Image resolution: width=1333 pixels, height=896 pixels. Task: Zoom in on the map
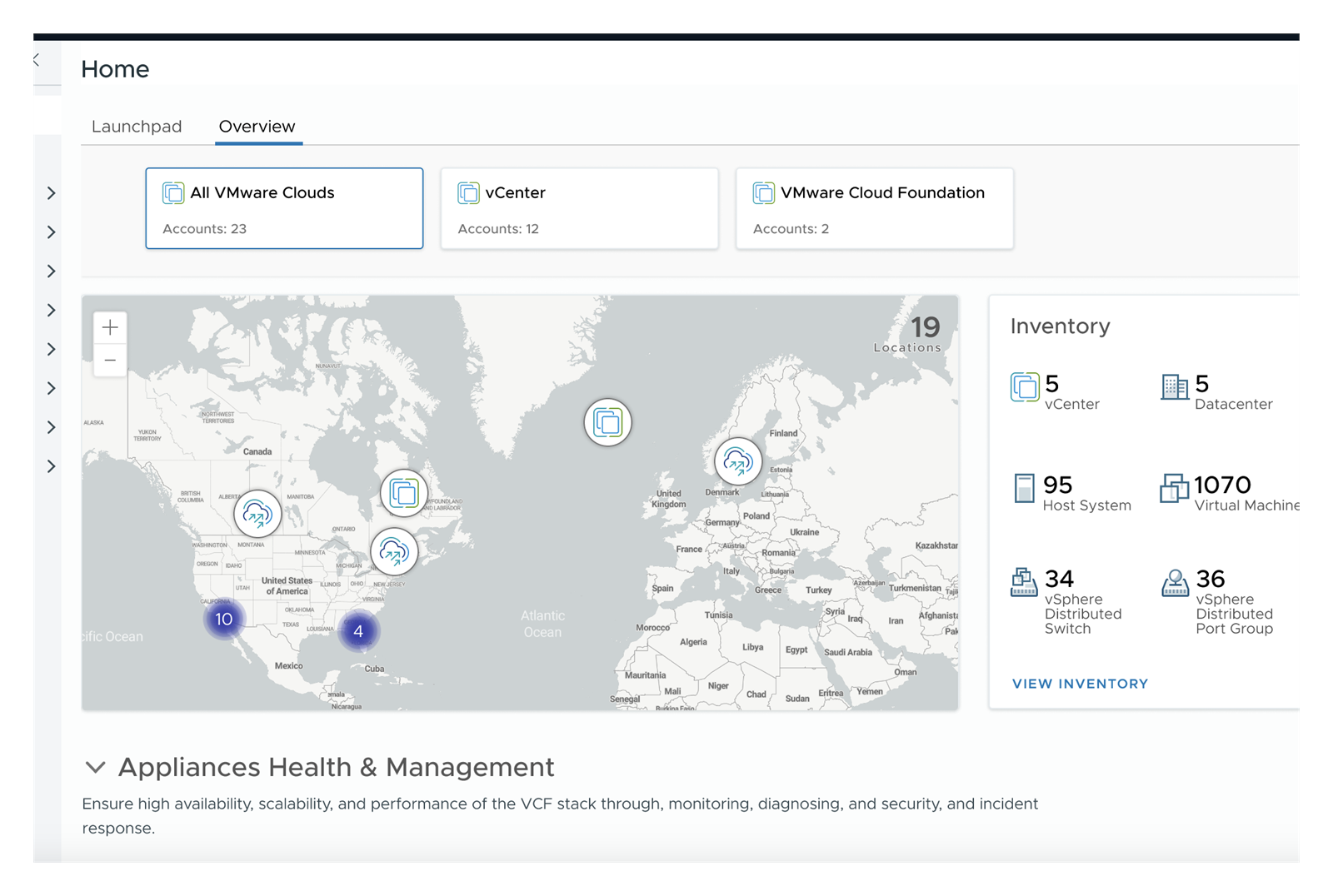110,327
